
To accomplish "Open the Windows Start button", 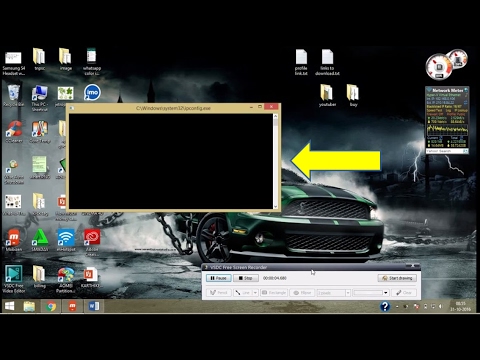I will 9,306.
